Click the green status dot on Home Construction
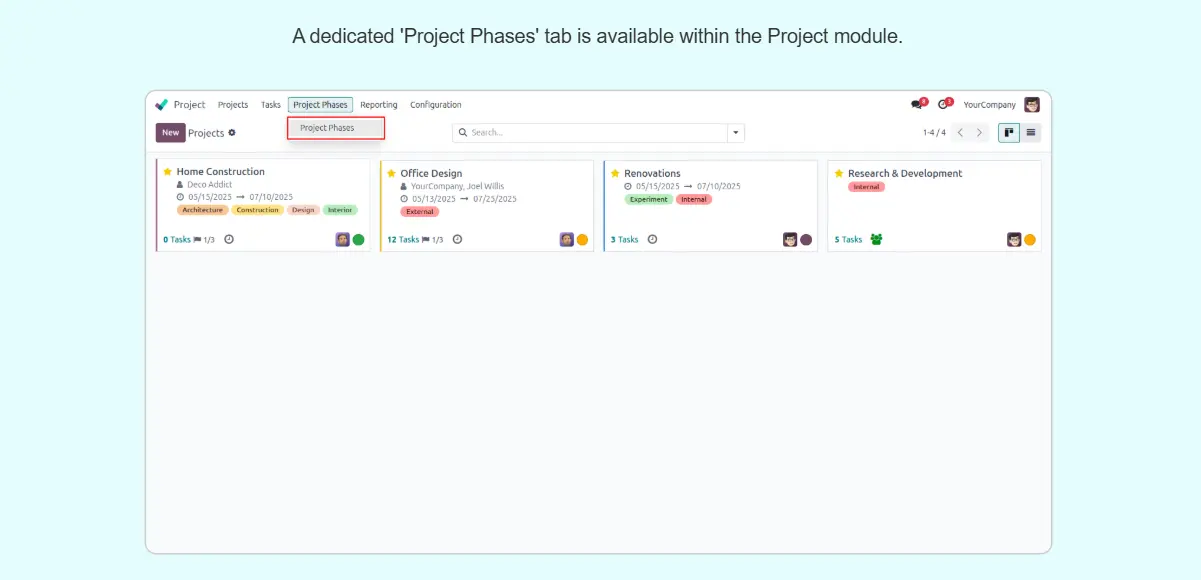 click(x=358, y=240)
